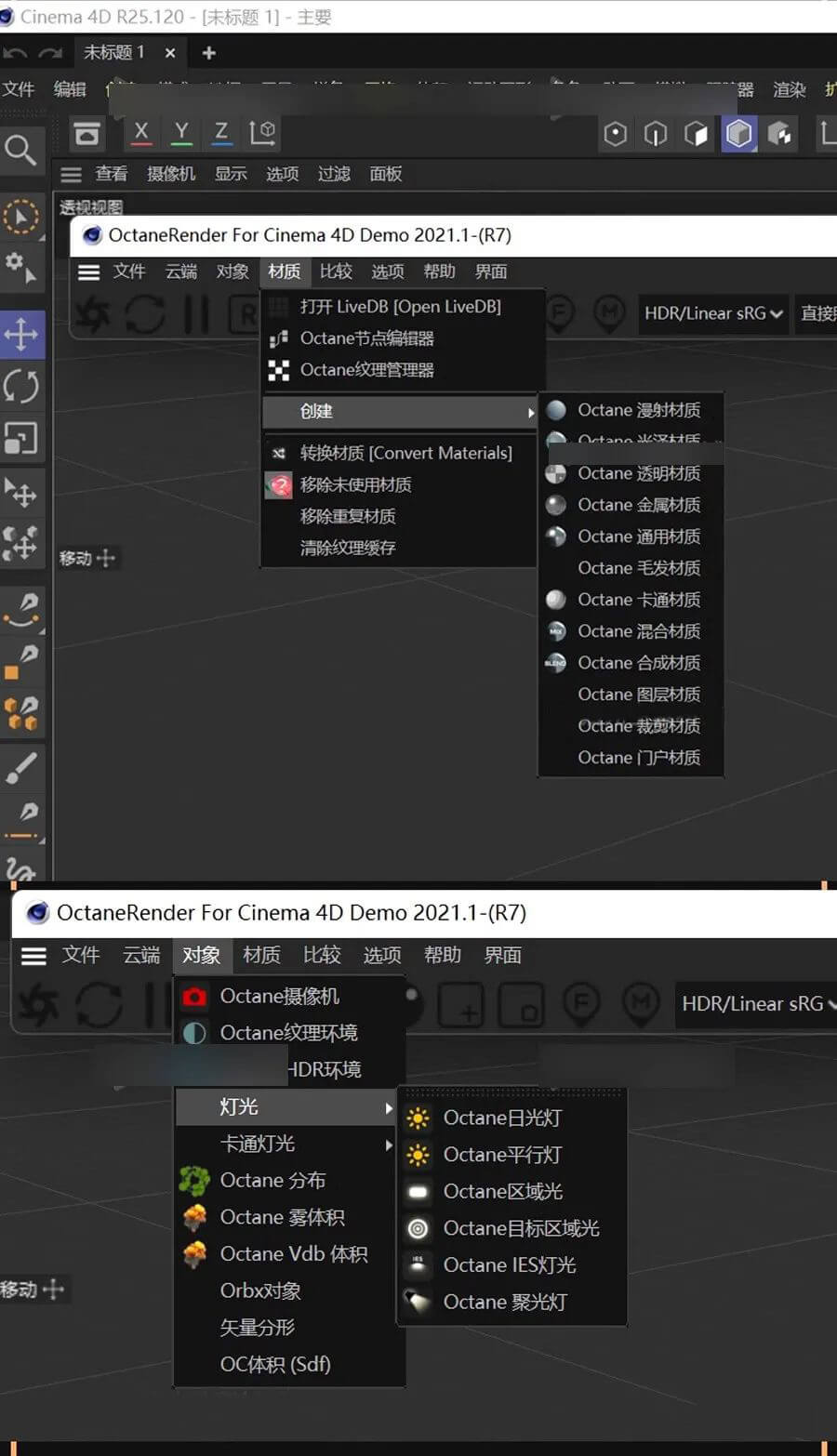Image resolution: width=837 pixels, height=1456 pixels.
Task: Switch to the 未标题 1 scene tab
Action: [x=114, y=52]
